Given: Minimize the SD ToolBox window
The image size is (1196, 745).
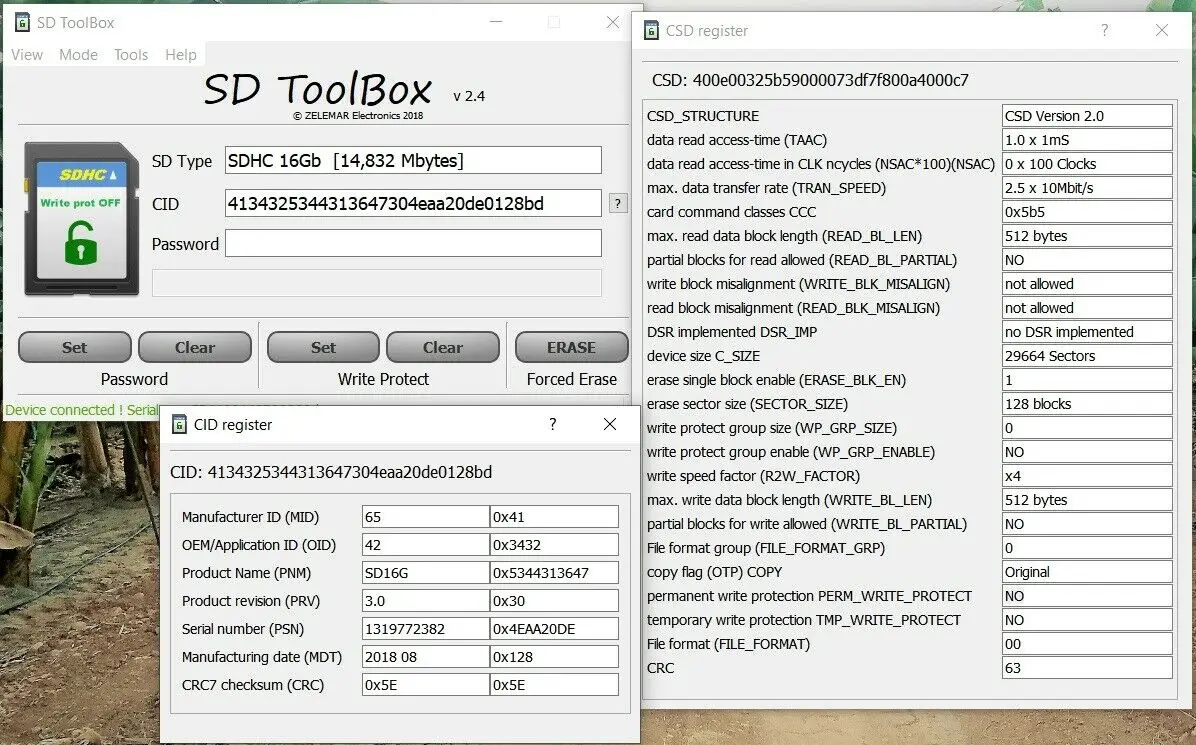Looking at the screenshot, I should (496, 22).
